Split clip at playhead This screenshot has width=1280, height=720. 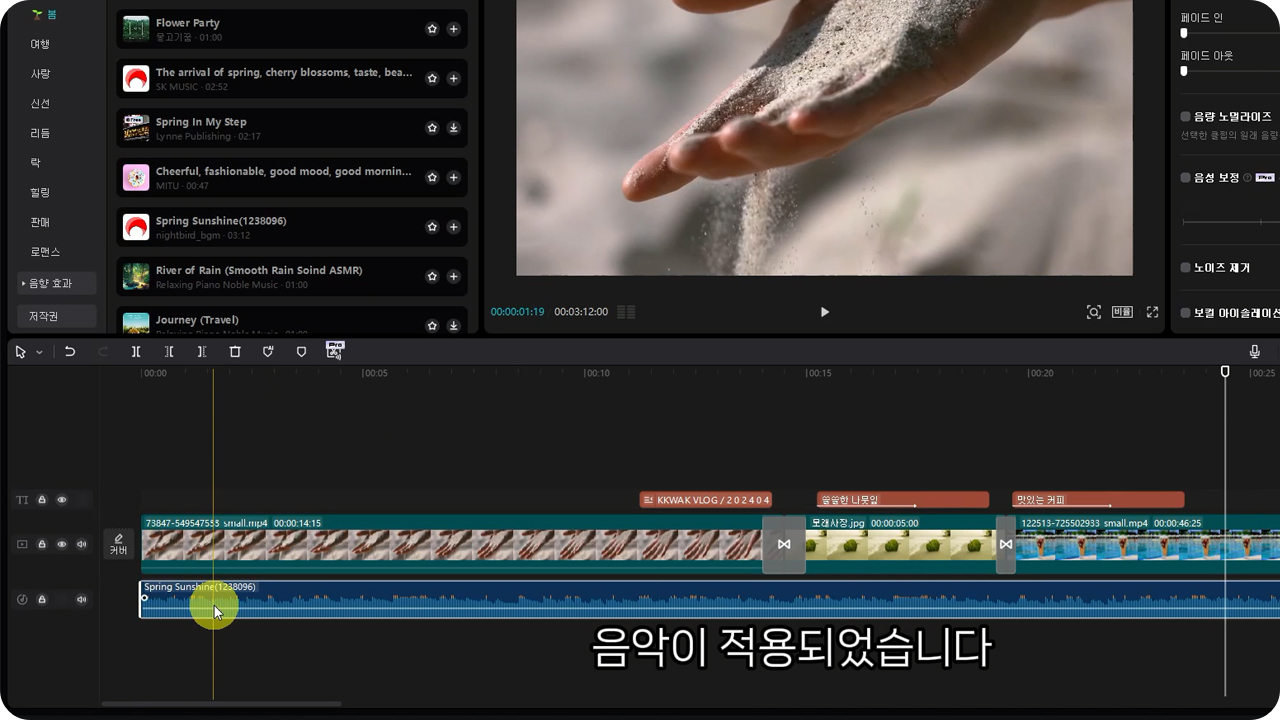click(x=136, y=351)
